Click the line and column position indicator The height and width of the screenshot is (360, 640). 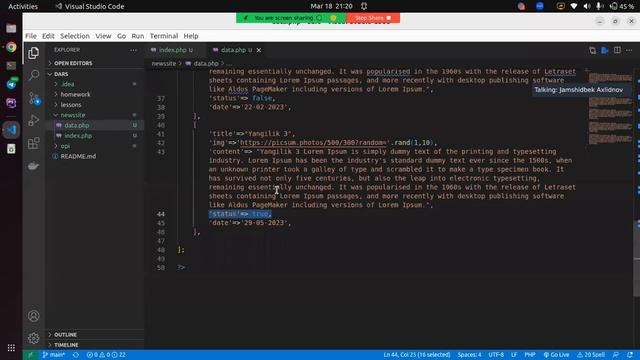point(417,355)
